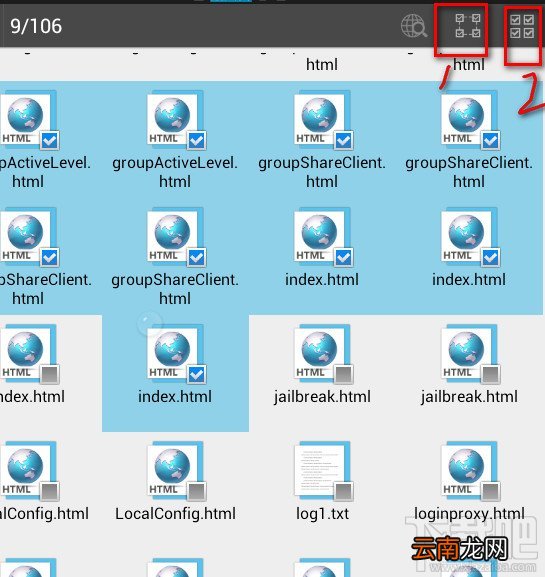Tick the loginproxy.html checkbox
The width and height of the screenshot is (545, 577).
[491, 491]
